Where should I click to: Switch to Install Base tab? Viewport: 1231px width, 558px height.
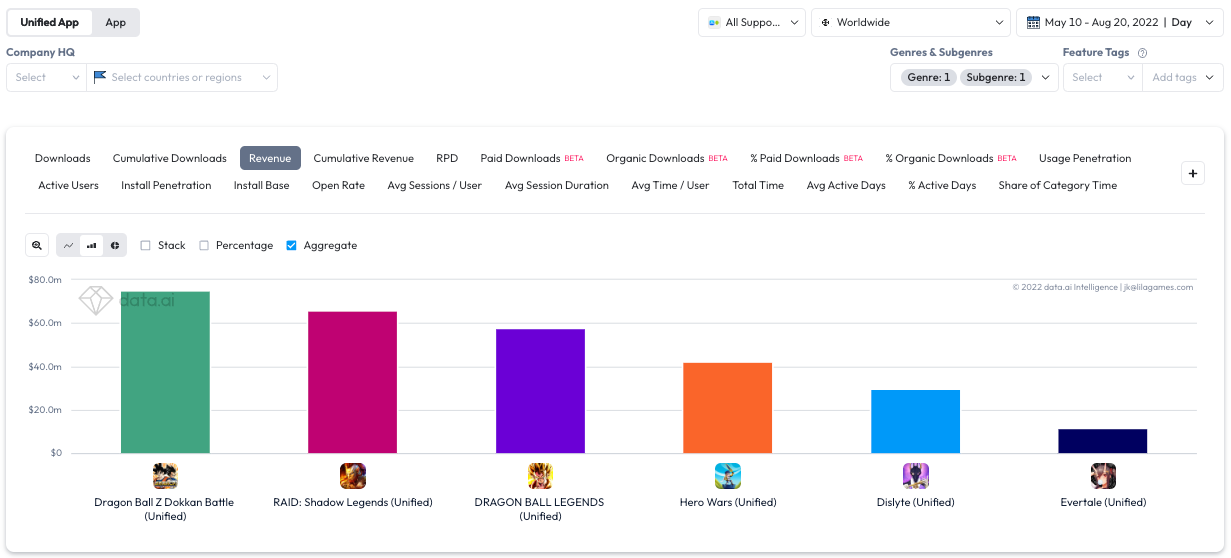262,185
